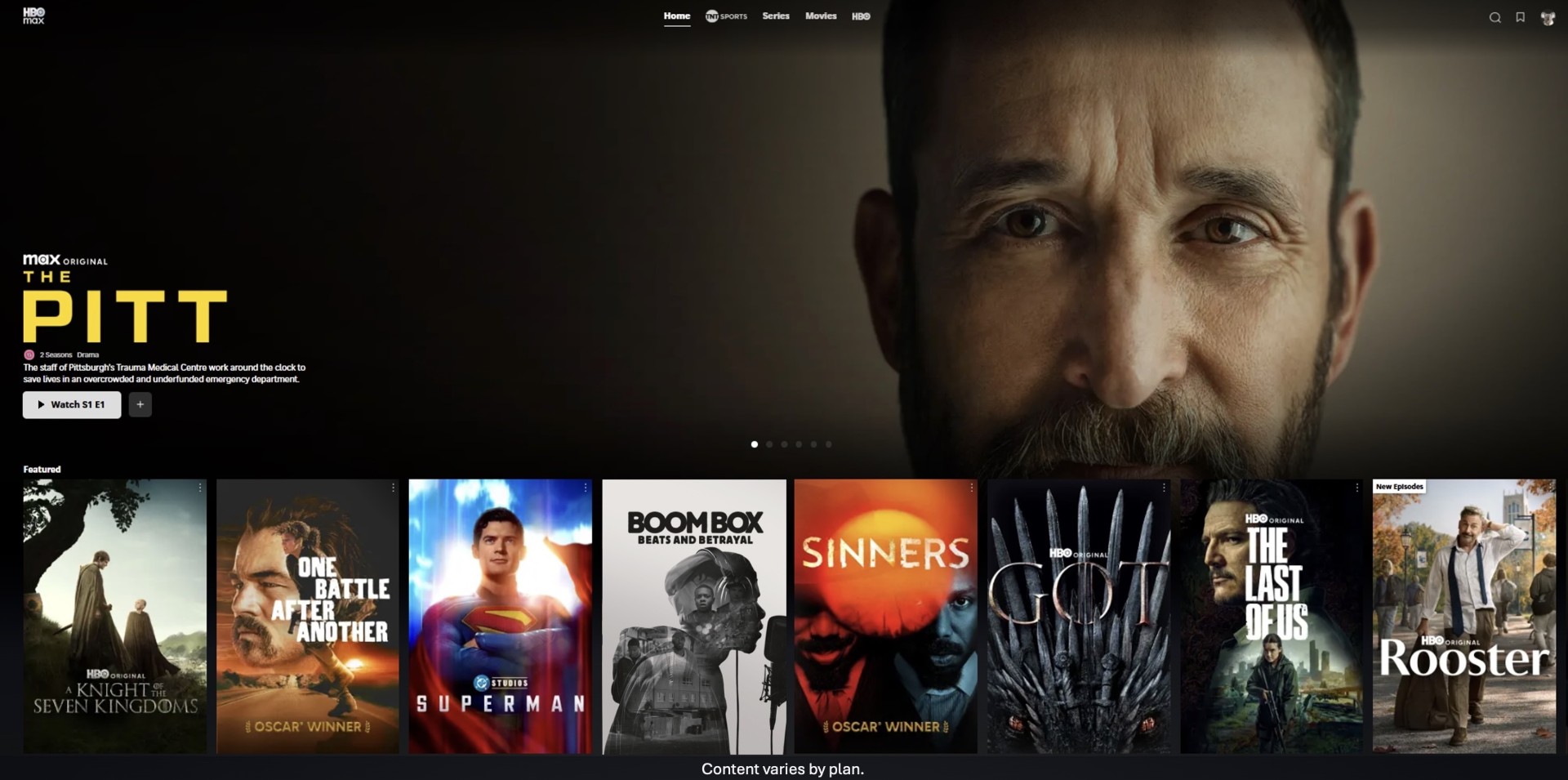Open A Knight of the Seven Kingdoms poster

click(114, 617)
